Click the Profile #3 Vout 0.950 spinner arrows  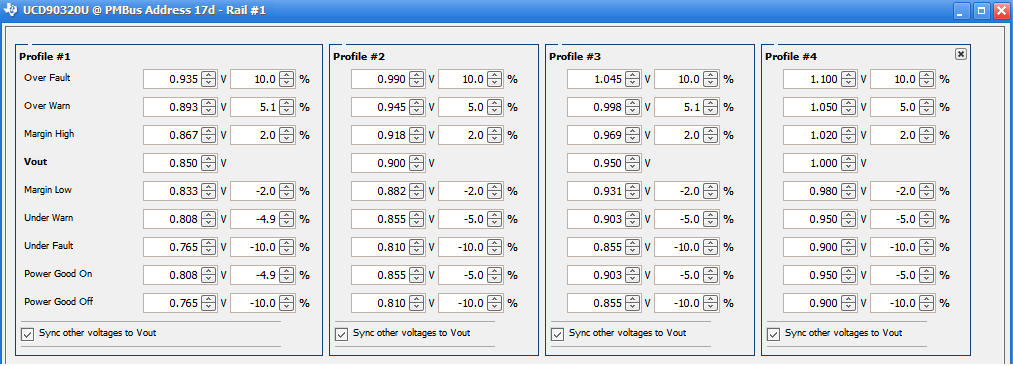(x=632, y=163)
